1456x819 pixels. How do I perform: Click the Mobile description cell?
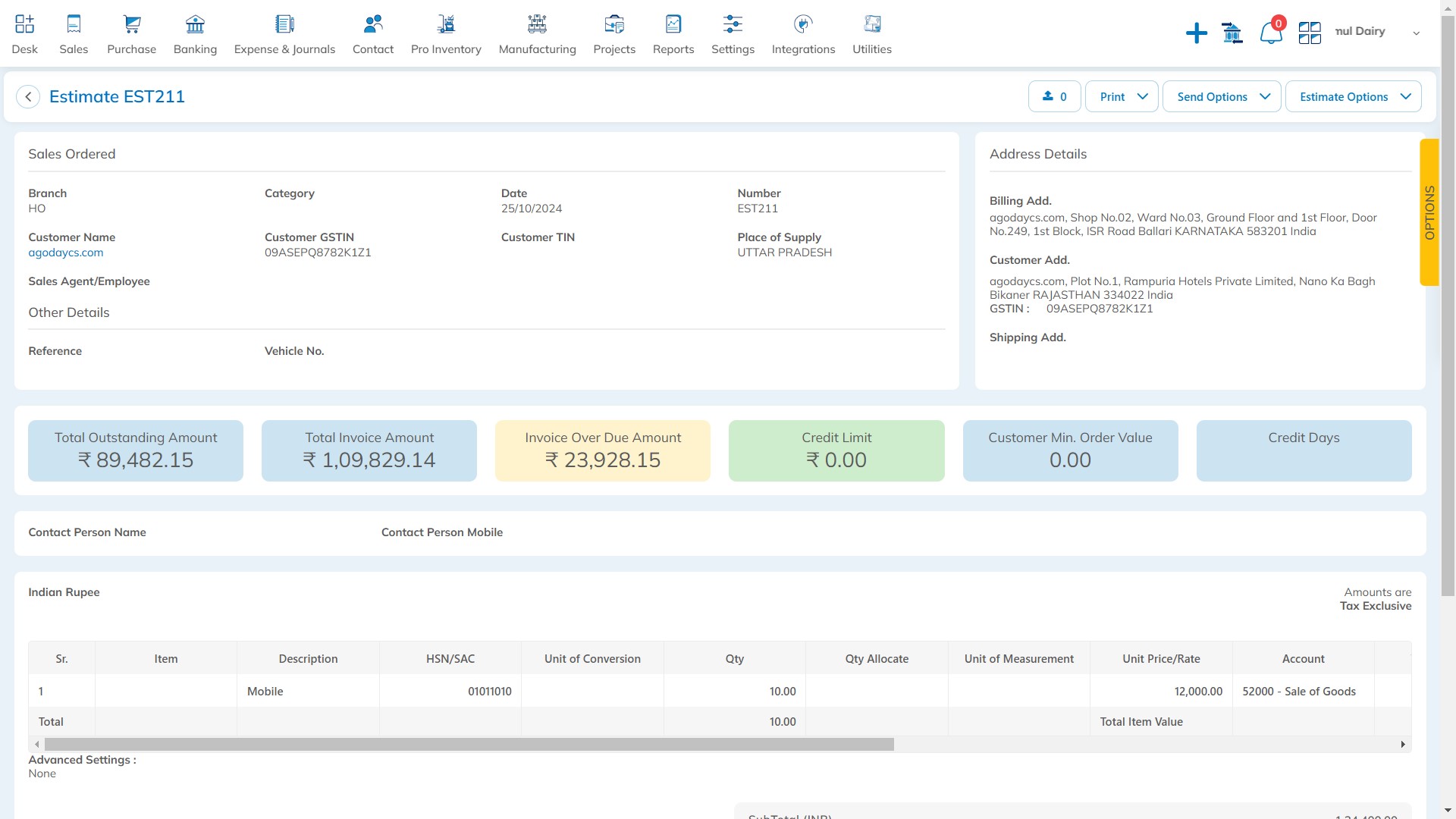[x=308, y=691]
